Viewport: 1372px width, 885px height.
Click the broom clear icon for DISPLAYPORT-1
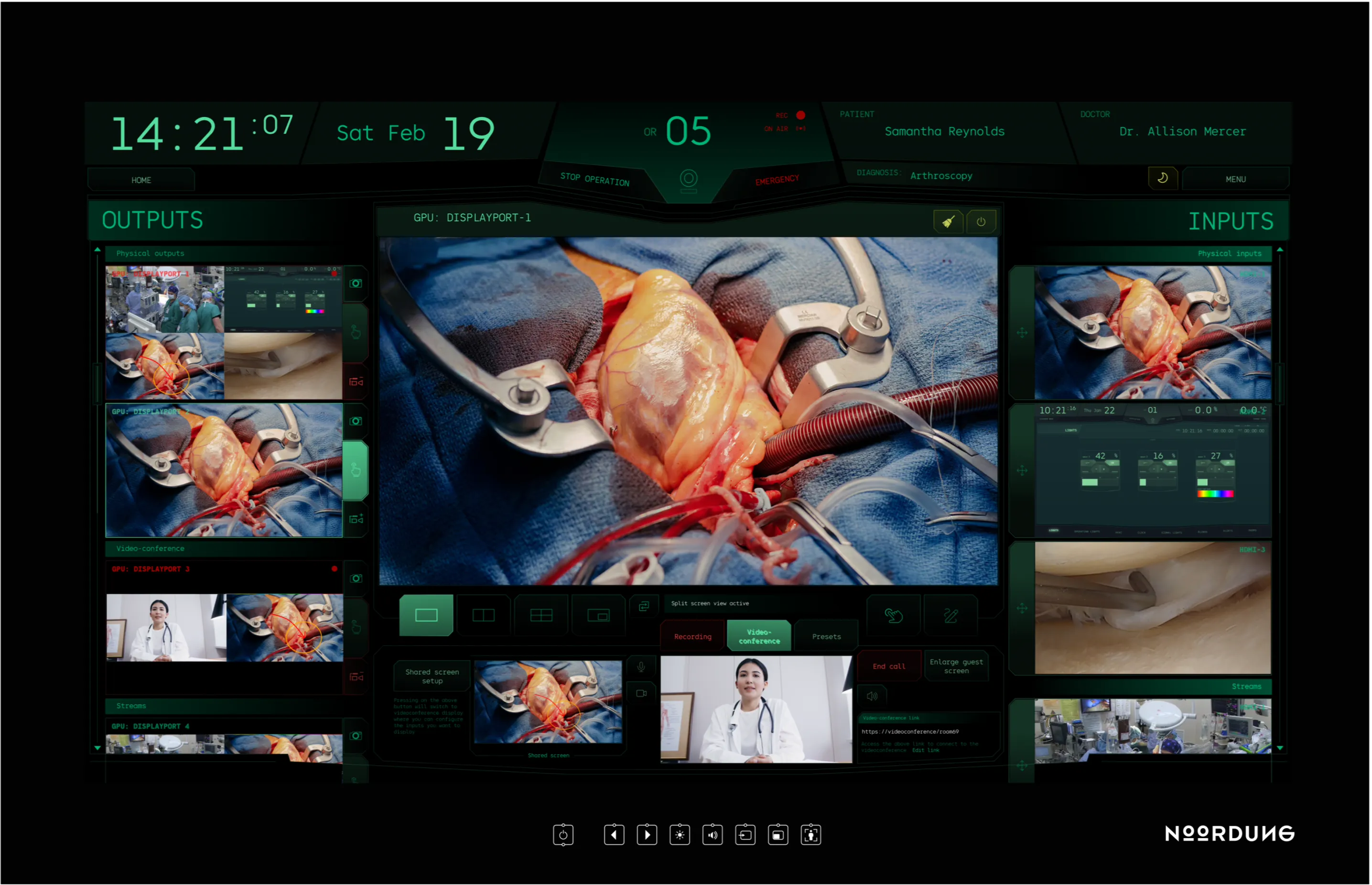coord(948,222)
